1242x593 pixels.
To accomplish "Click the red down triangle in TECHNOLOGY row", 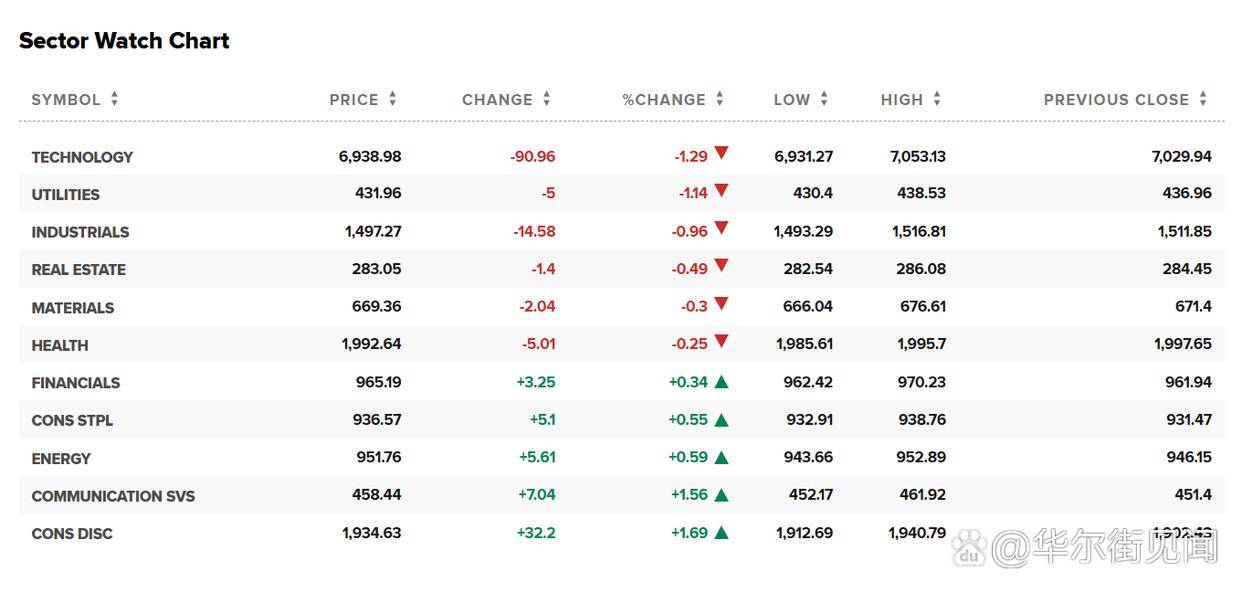I will (721, 154).
